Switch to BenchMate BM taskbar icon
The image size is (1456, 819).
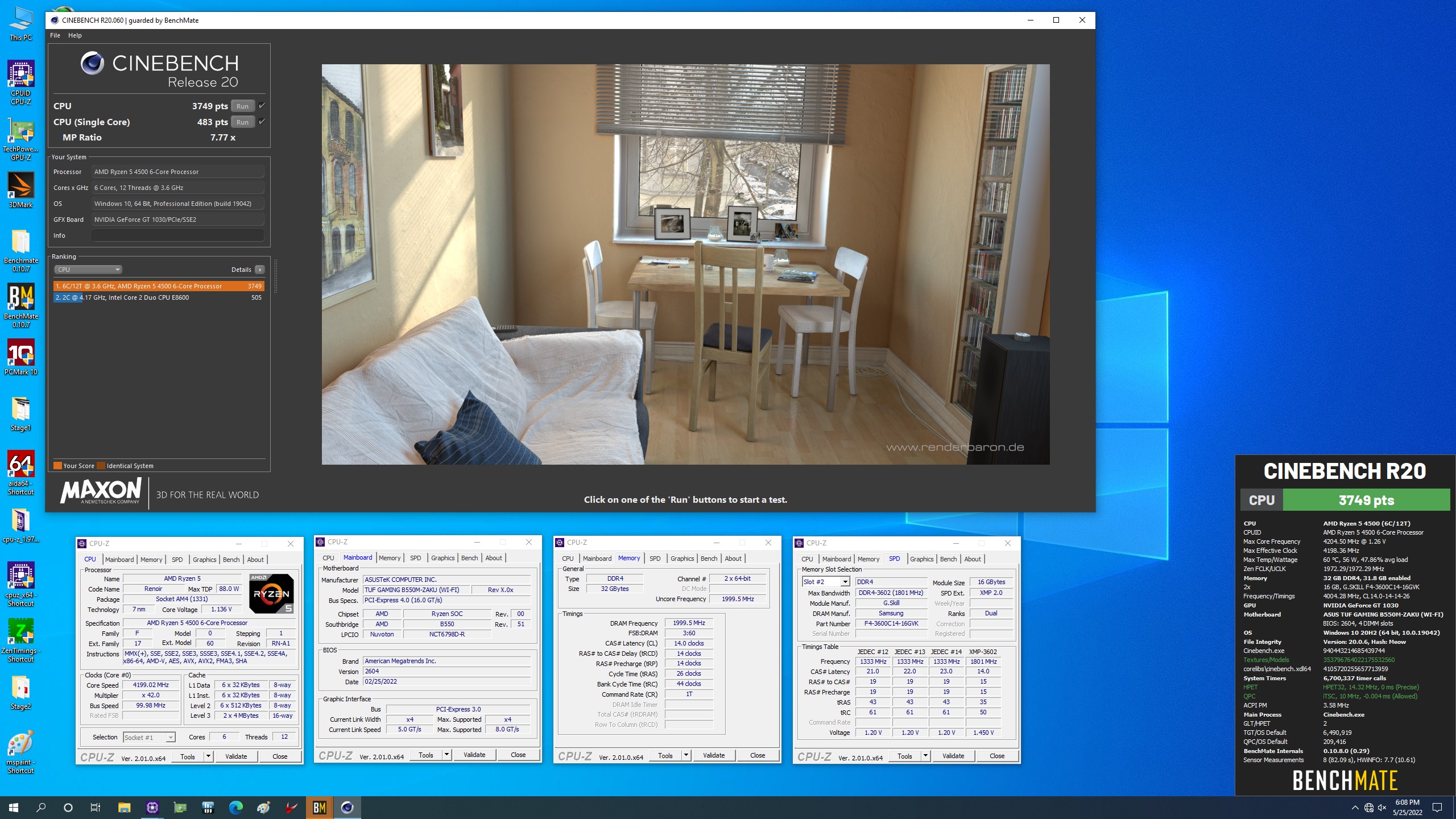[319, 808]
